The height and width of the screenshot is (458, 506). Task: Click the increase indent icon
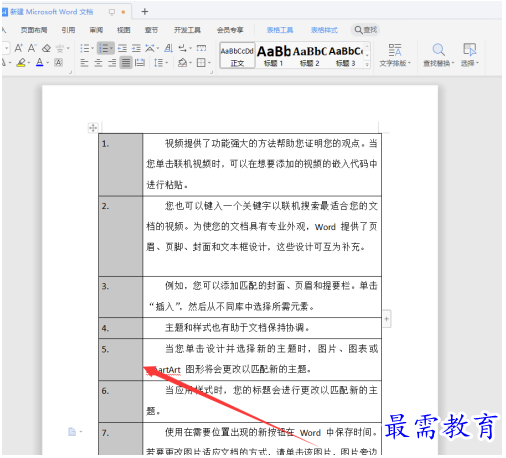coord(136,48)
